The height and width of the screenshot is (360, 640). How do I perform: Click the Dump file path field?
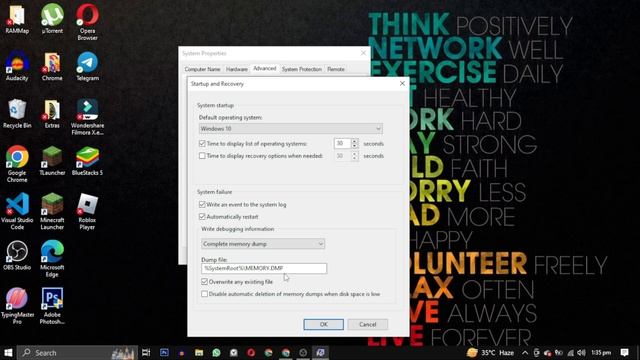pyautogui.click(x=264, y=268)
